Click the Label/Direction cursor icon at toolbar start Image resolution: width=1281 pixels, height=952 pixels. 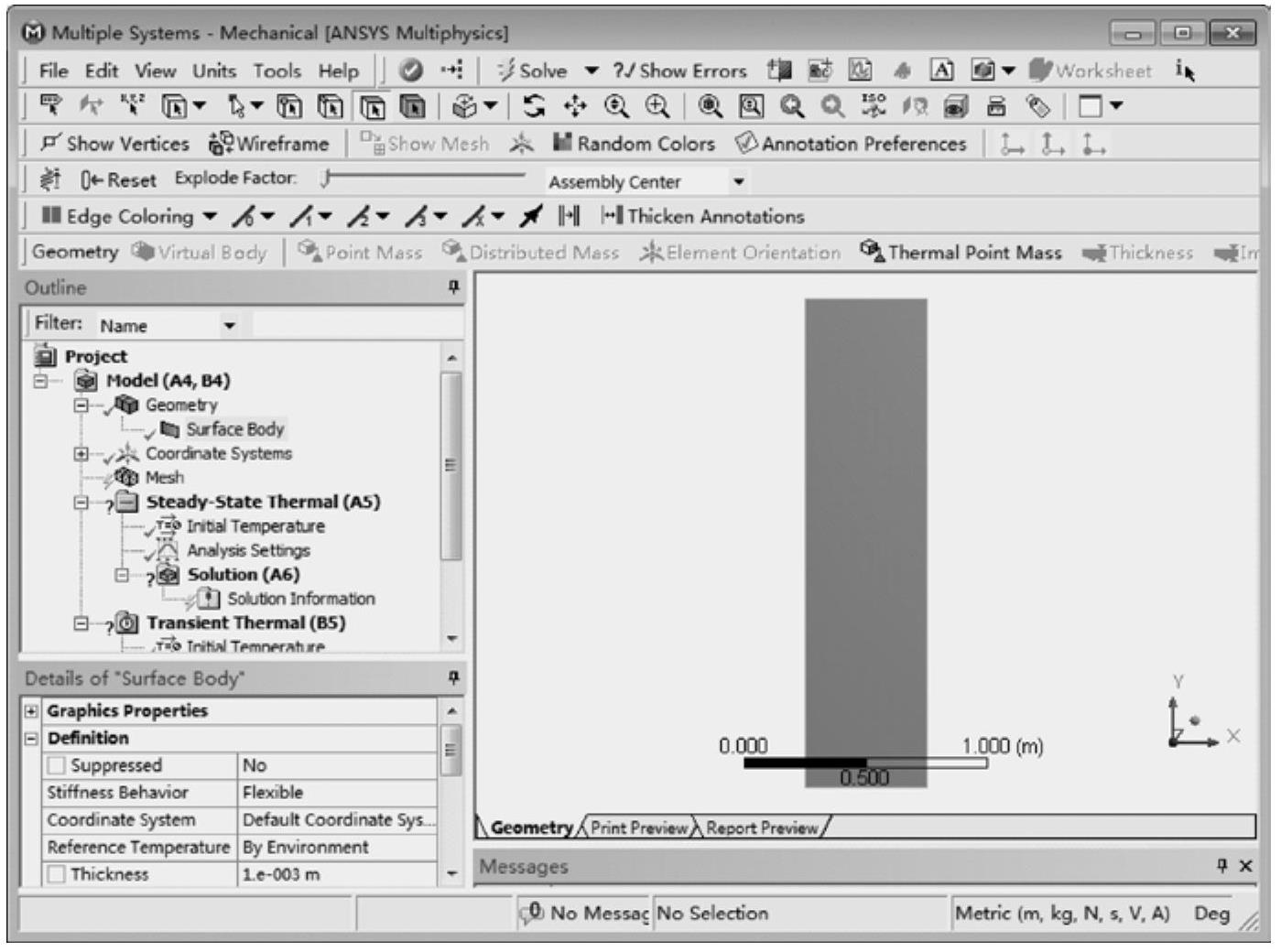point(51,107)
